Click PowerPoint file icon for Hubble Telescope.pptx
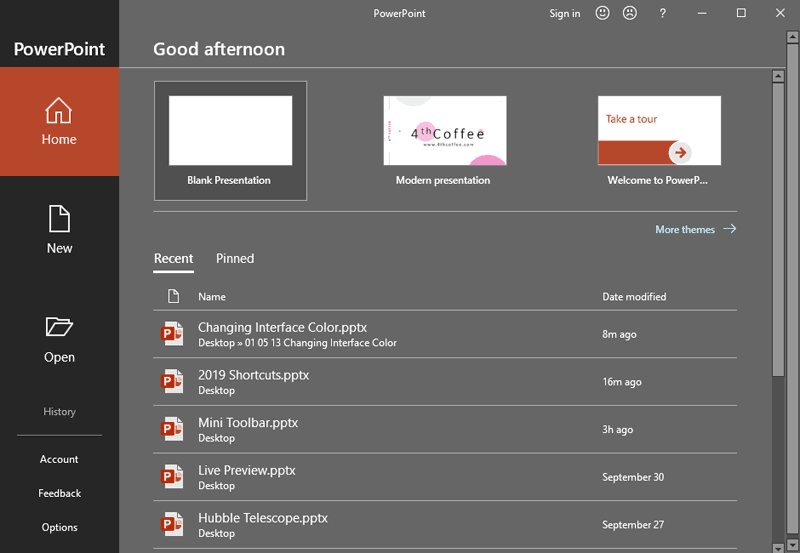 point(172,524)
